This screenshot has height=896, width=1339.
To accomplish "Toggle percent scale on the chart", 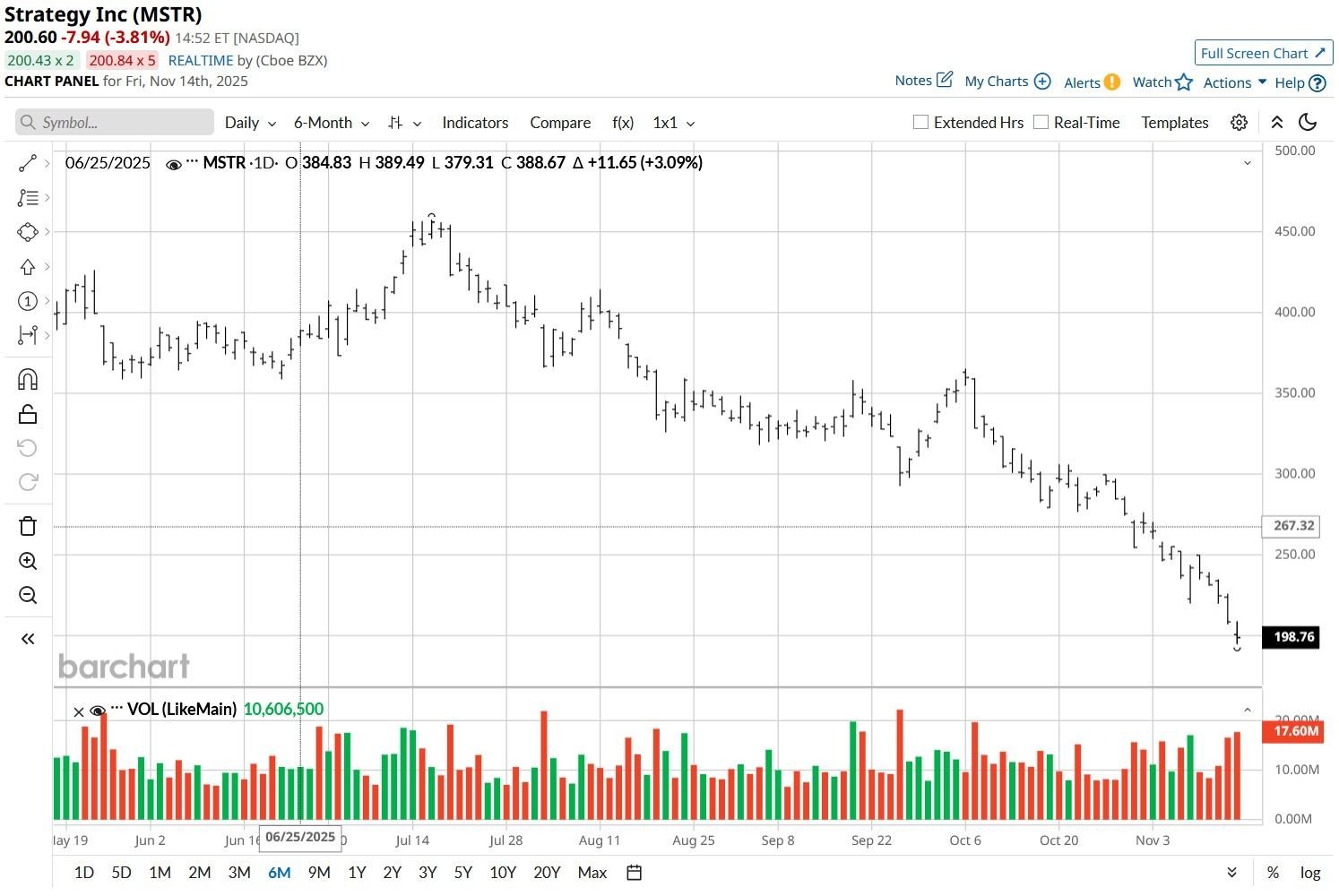I will pos(1273,873).
